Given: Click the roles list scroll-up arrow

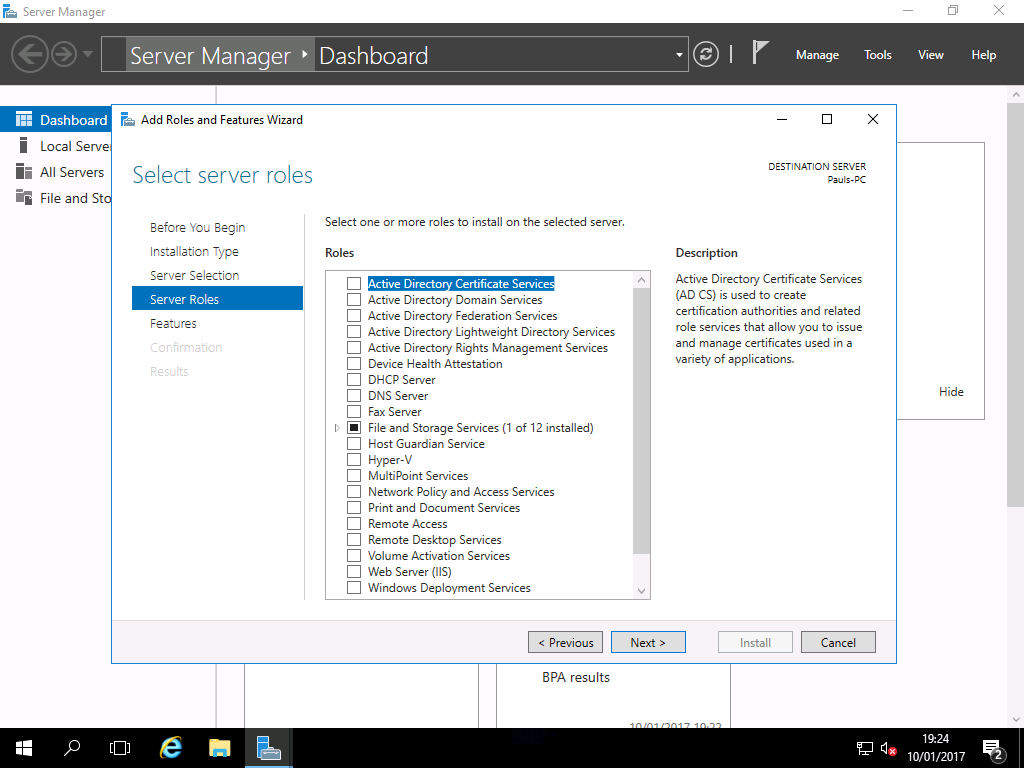Looking at the screenshot, I should click(x=641, y=280).
